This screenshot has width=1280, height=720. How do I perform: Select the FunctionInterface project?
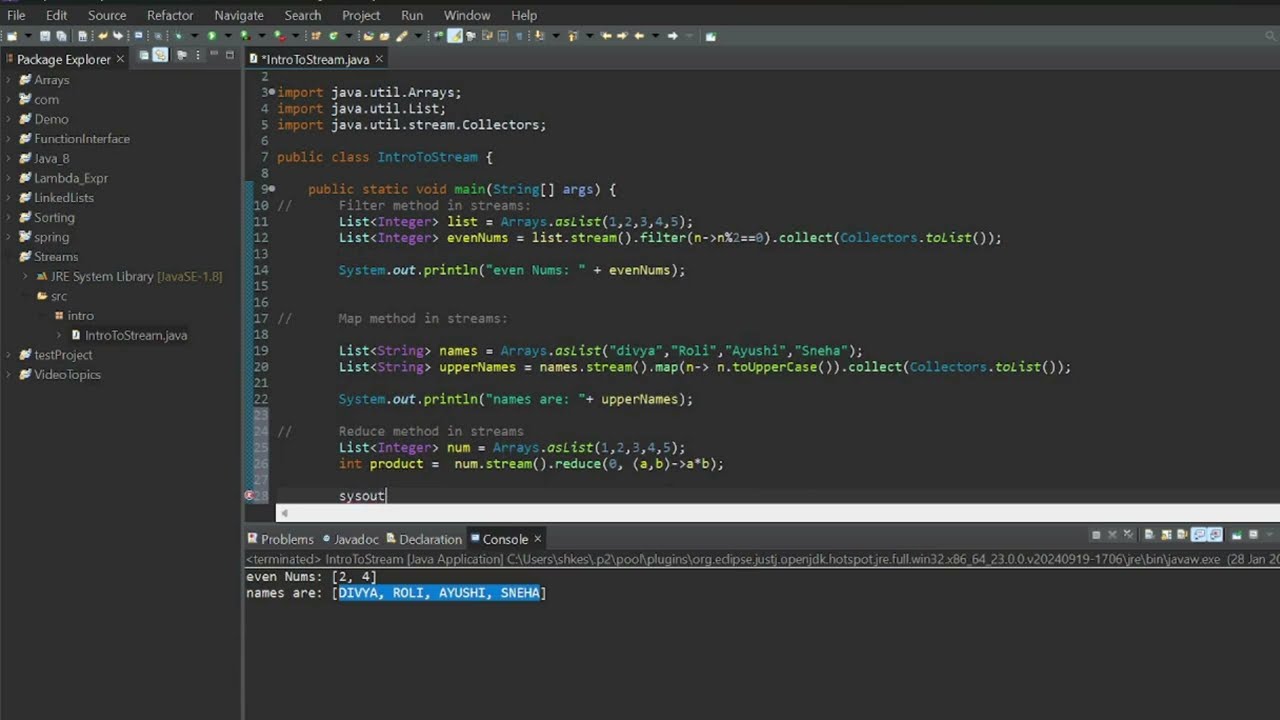click(82, 139)
